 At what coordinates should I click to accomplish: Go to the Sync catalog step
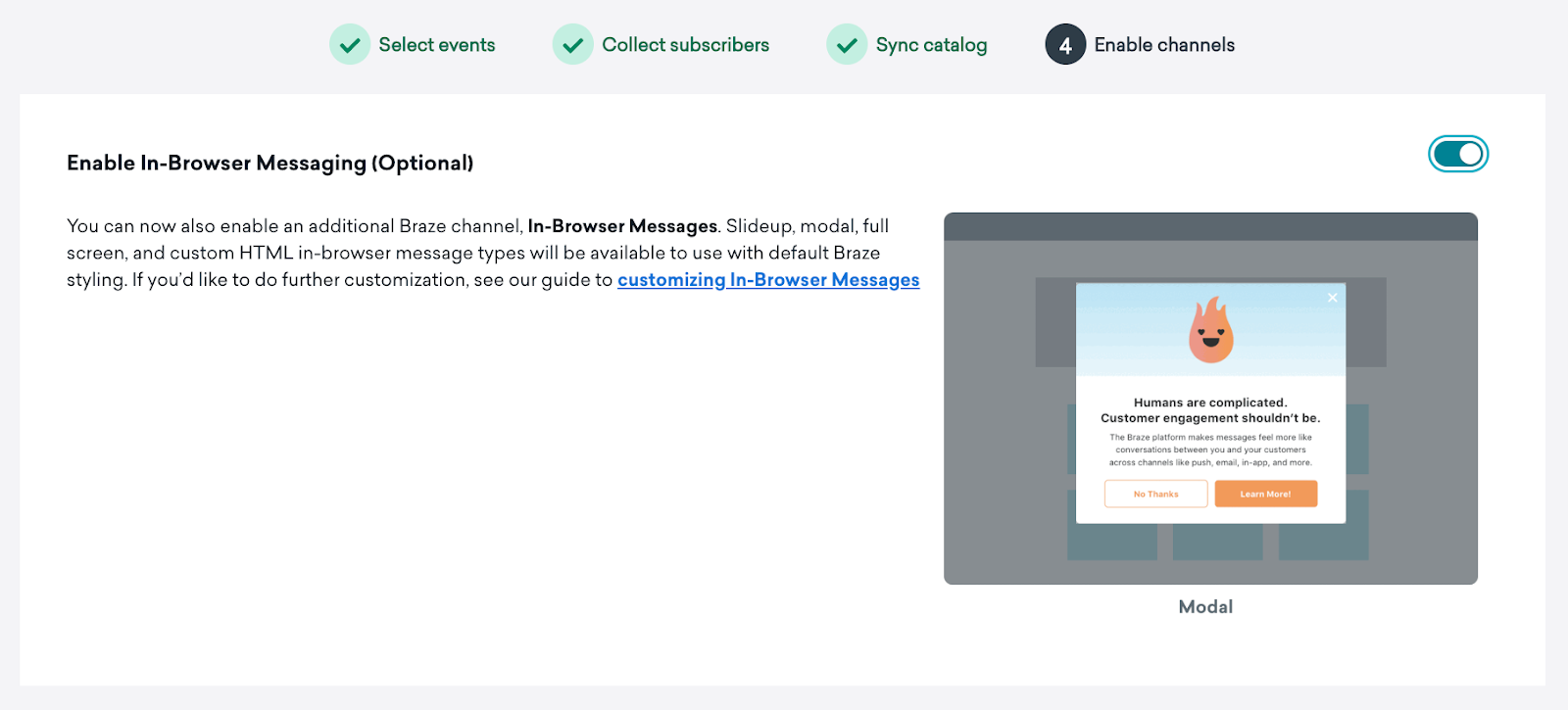click(x=931, y=45)
